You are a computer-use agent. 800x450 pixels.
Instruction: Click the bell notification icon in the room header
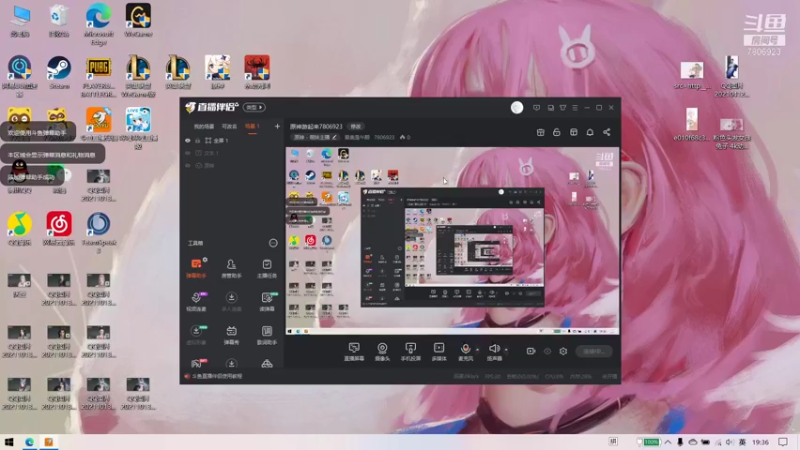click(590, 132)
